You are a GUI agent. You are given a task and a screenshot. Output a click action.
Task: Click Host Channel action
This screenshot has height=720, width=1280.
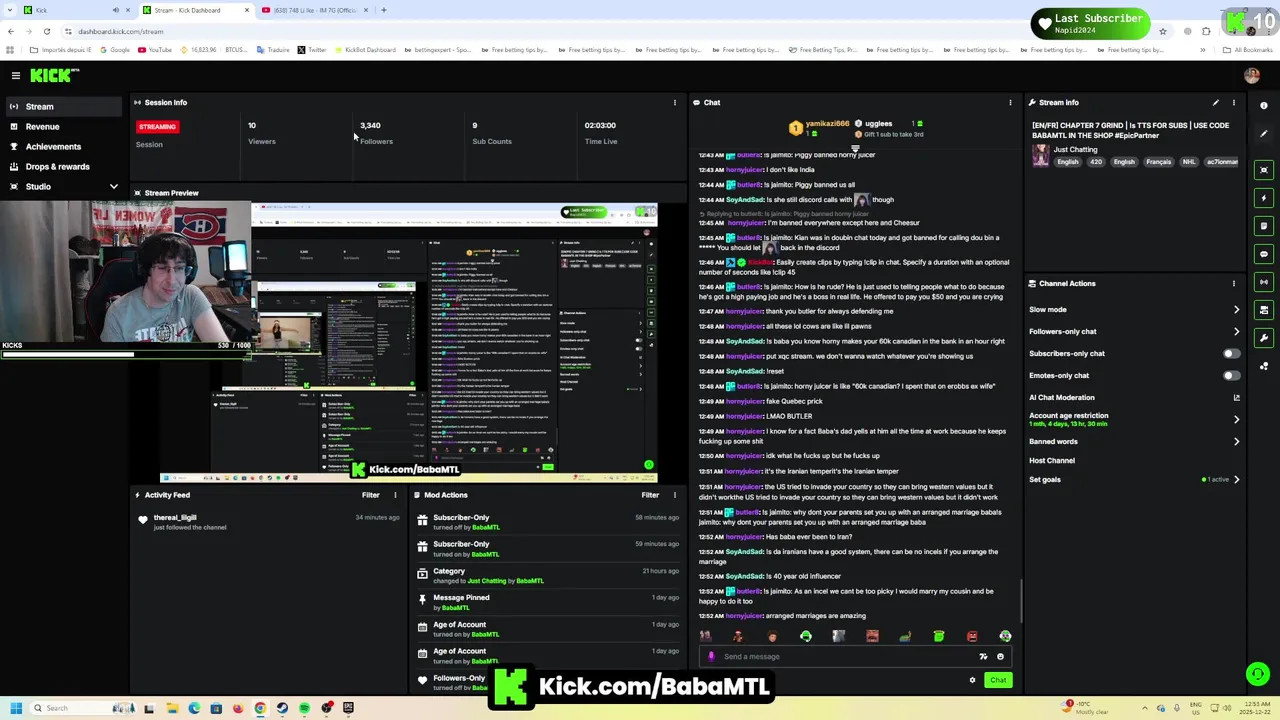1052,460
